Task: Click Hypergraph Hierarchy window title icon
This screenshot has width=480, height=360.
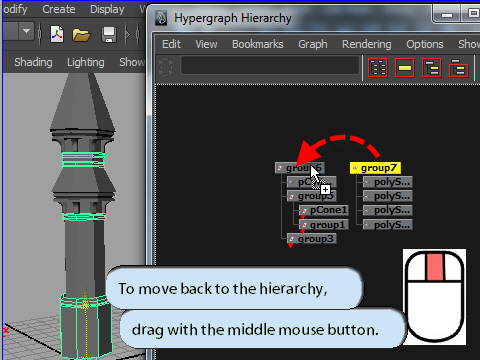Action: click(162, 18)
